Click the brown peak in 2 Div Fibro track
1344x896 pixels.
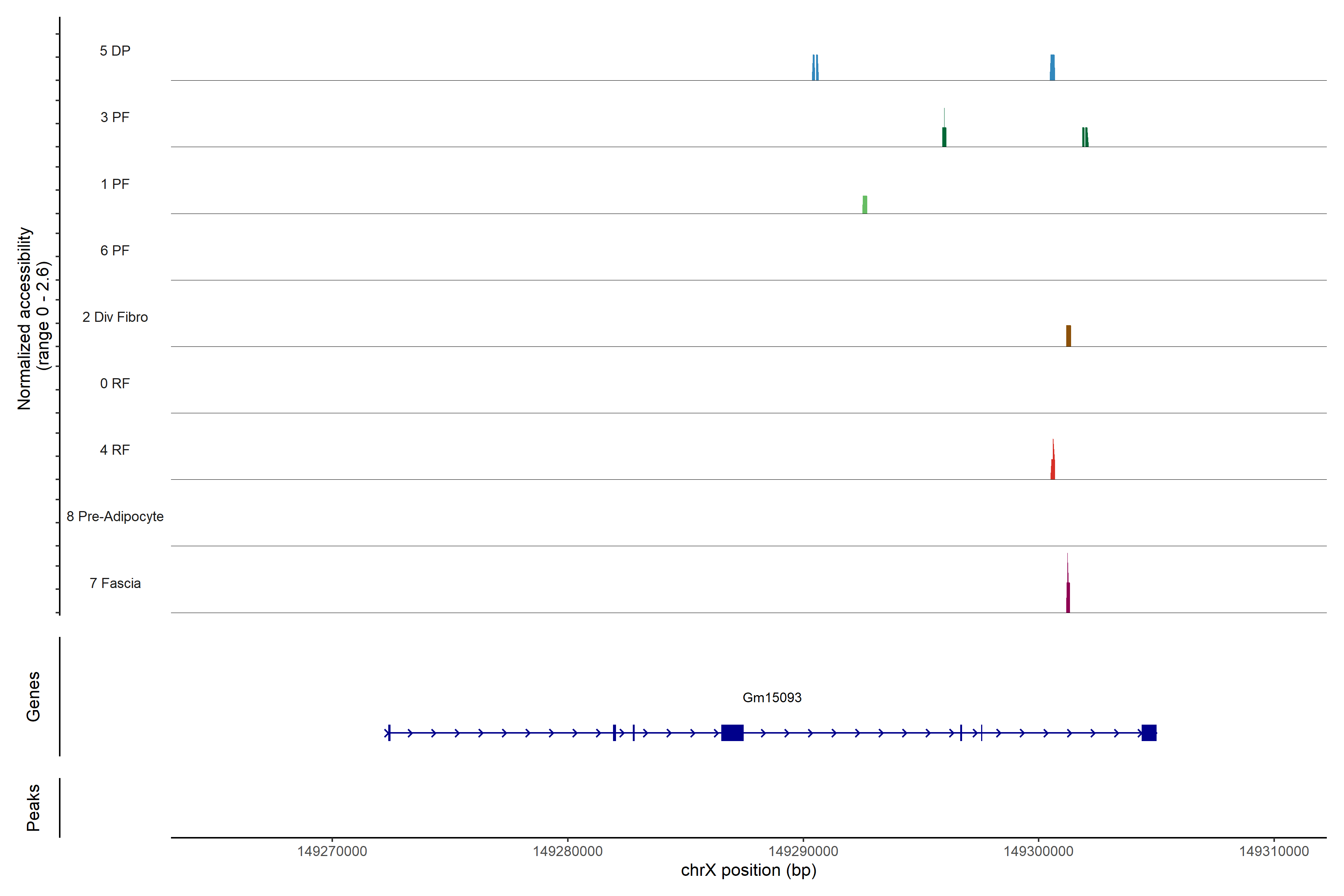[1068, 336]
